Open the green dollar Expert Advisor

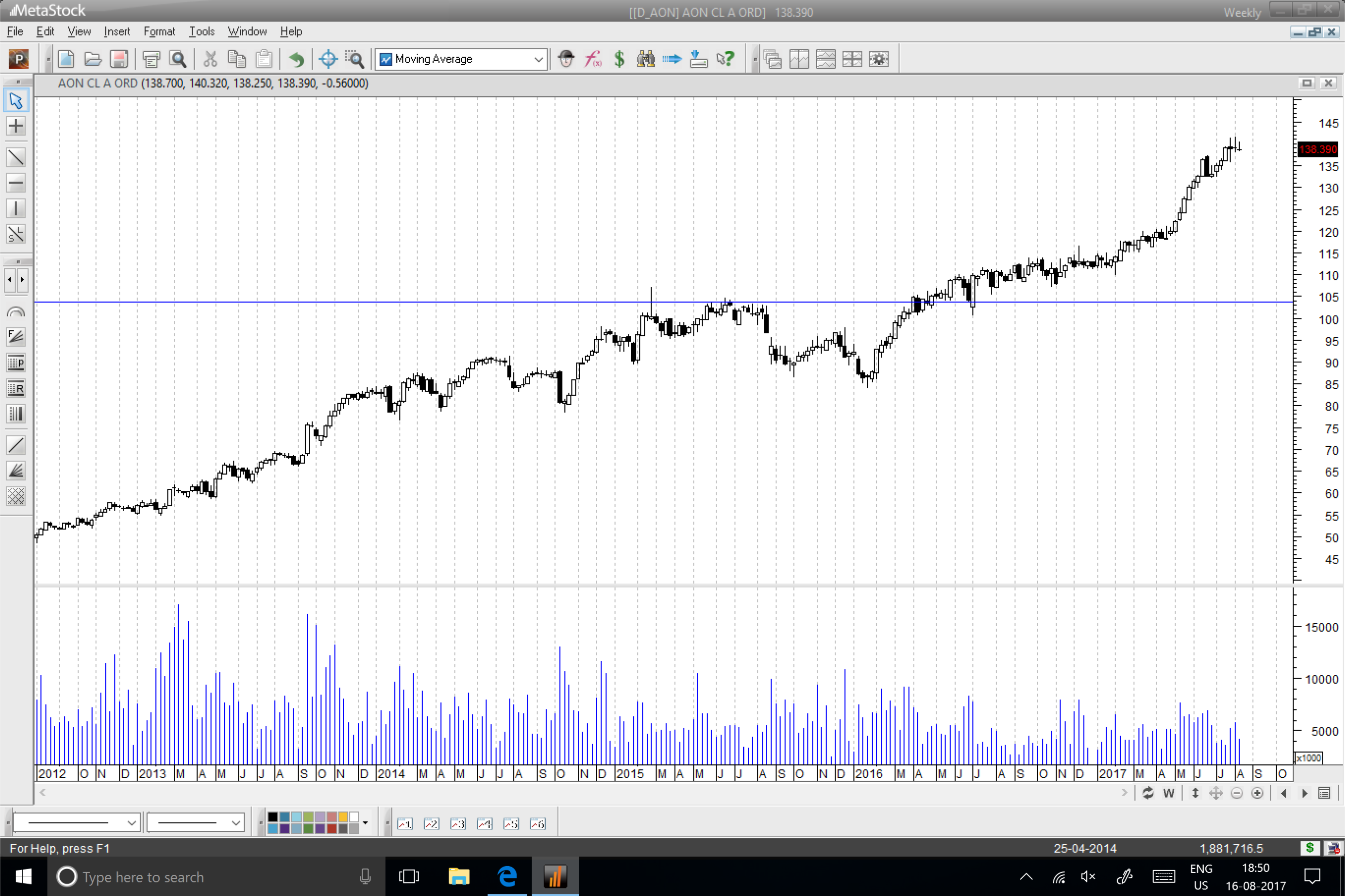[x=619, y=59]
